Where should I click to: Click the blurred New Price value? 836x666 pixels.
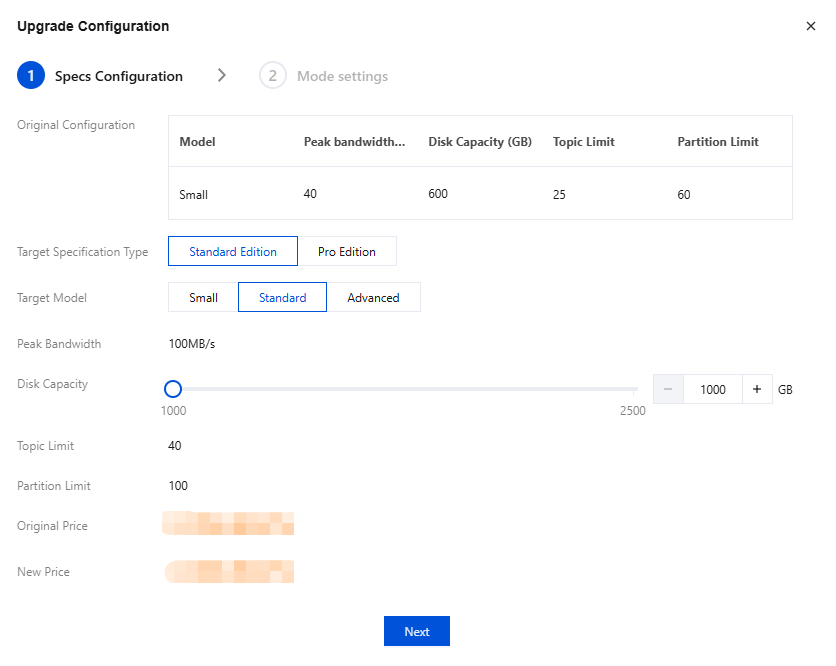[x=228, y=571]
